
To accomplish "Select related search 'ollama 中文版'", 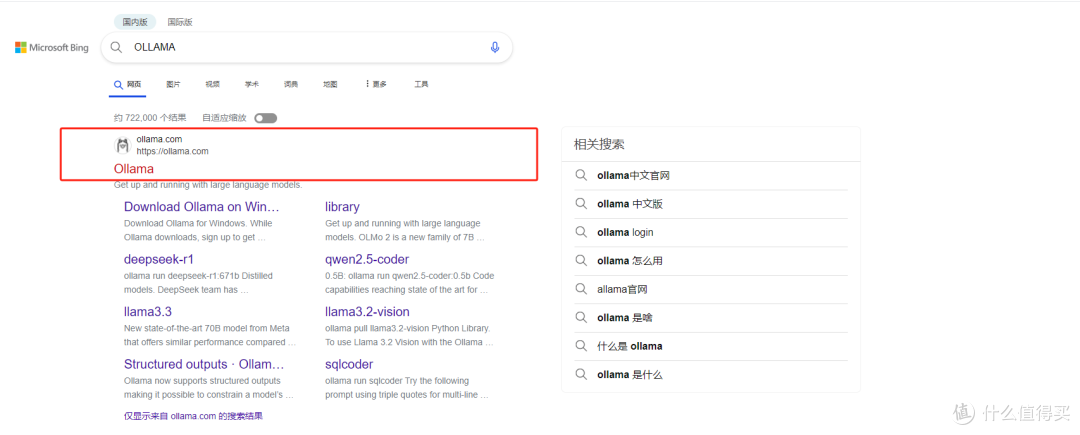I will coord(630,204).
